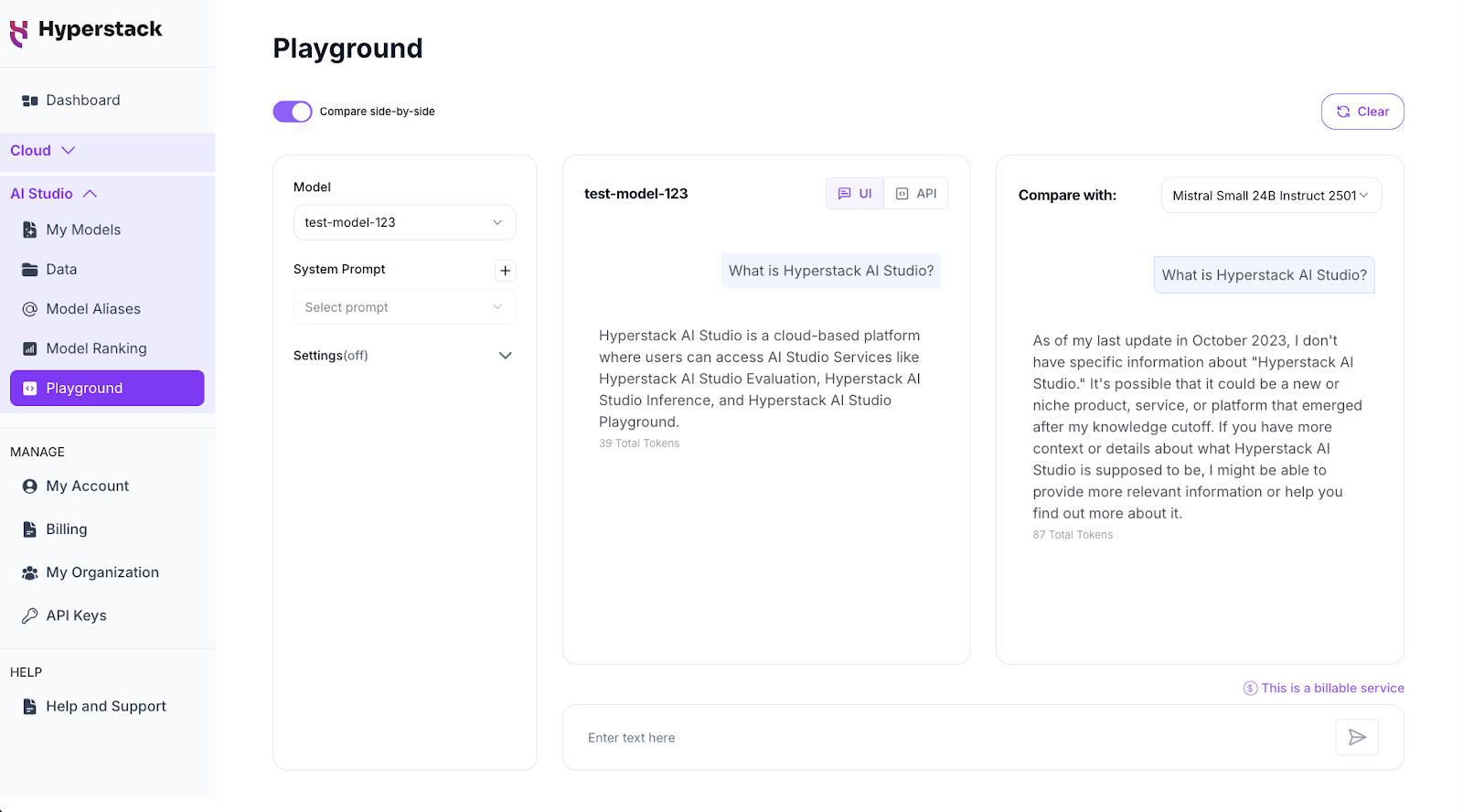Open the Model dropdown showing test-model-123
Viewport: 1463px width, 812px height.
pos(404,222)
